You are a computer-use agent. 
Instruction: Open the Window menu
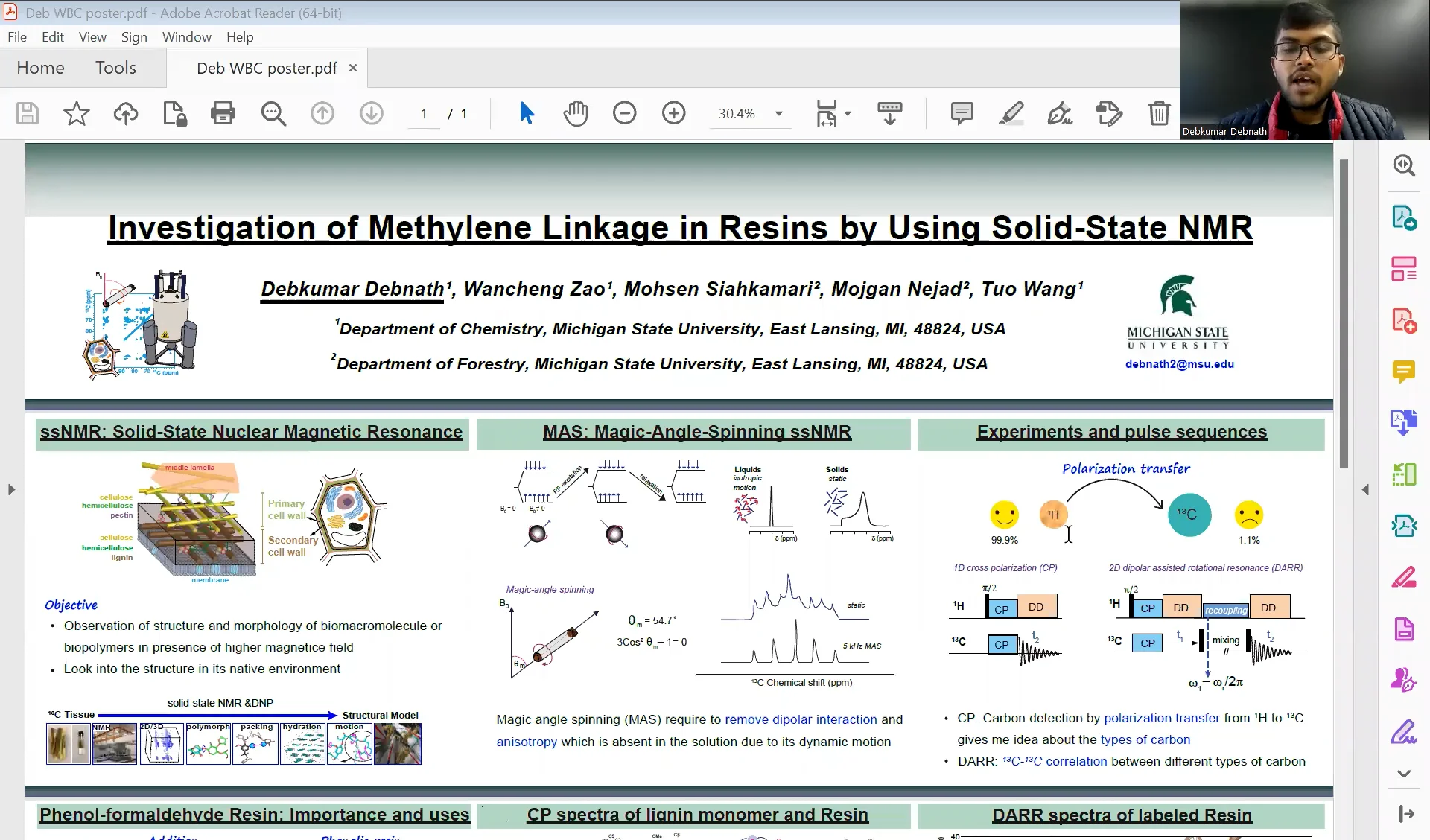[187, 37]
